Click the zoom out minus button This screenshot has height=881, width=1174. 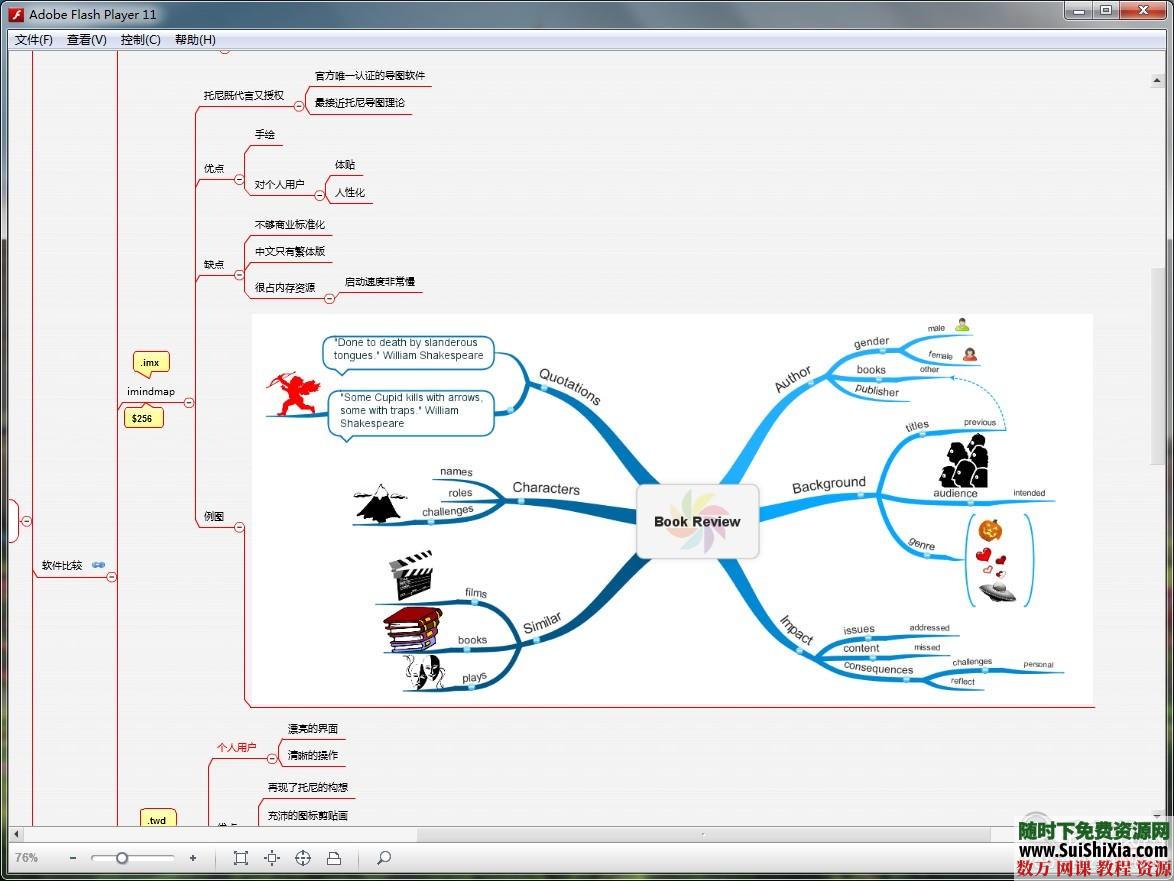tap(73, 858)
